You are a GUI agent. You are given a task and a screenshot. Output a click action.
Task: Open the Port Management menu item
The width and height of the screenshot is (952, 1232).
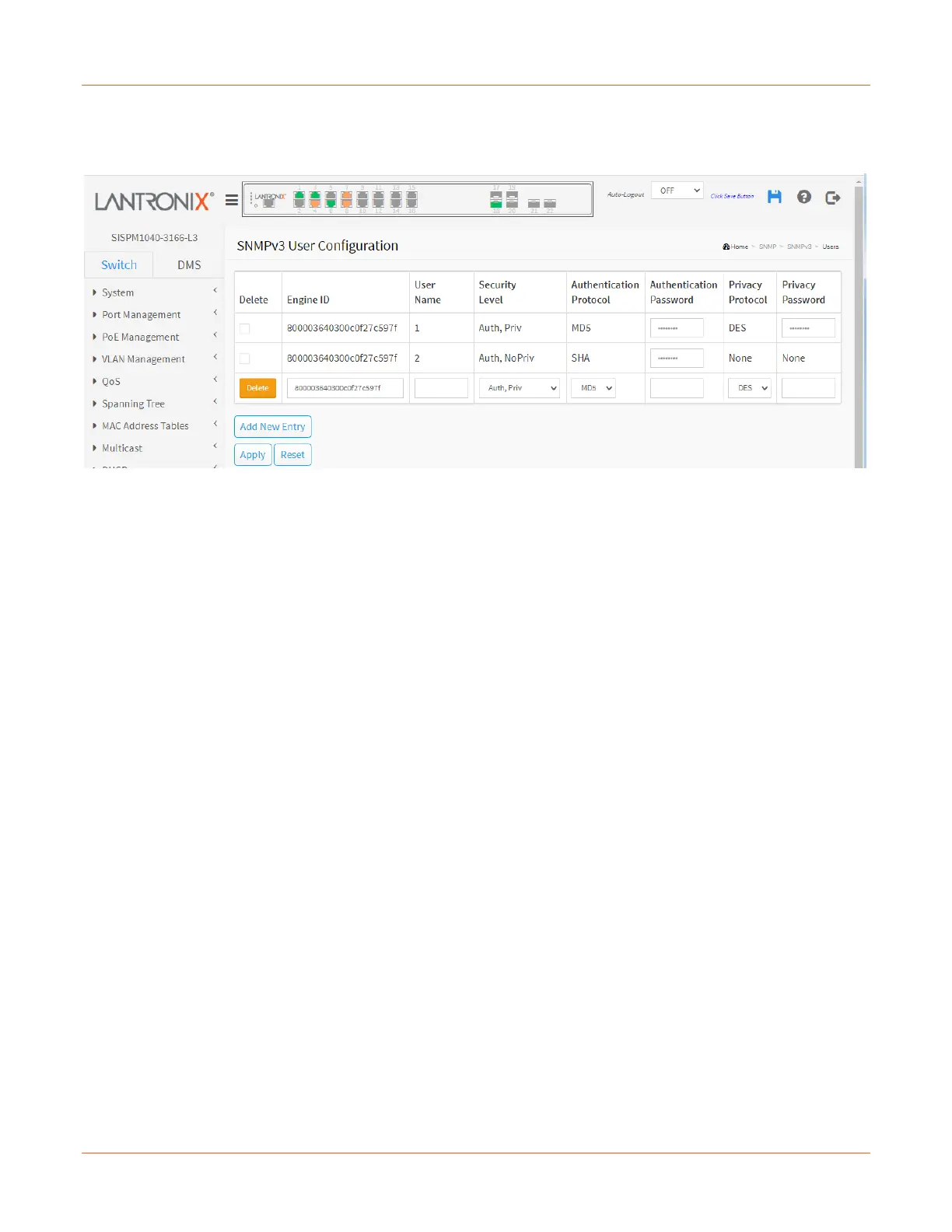pyautogui.click(x=142, y=315)
